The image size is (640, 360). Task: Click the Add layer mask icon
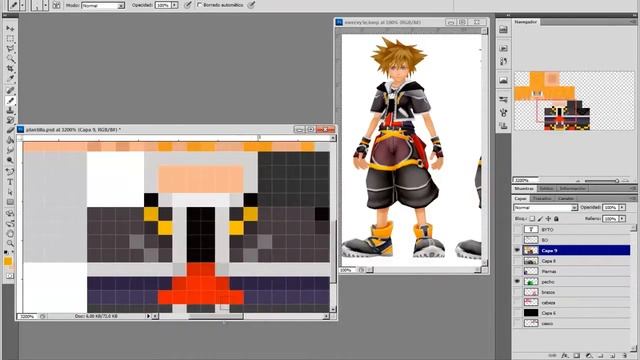(x=576, y=356)
